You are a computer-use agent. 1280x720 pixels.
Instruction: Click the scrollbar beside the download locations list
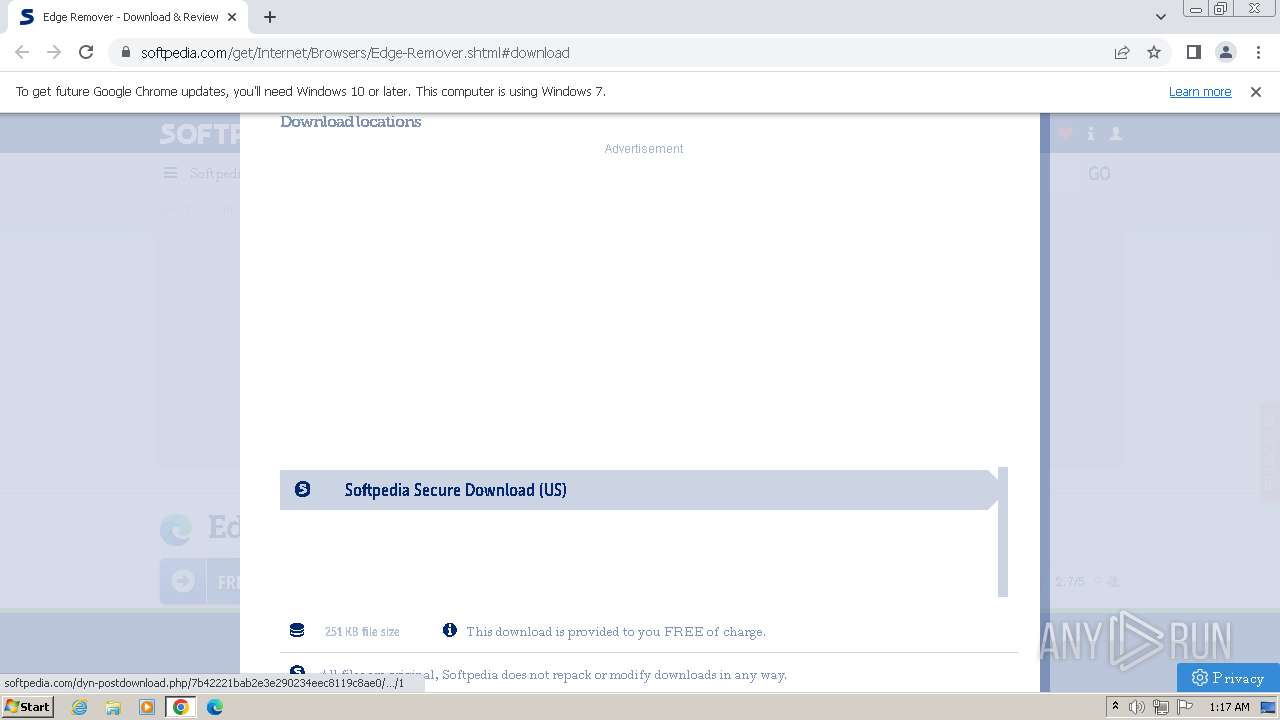pos(1003,532)
